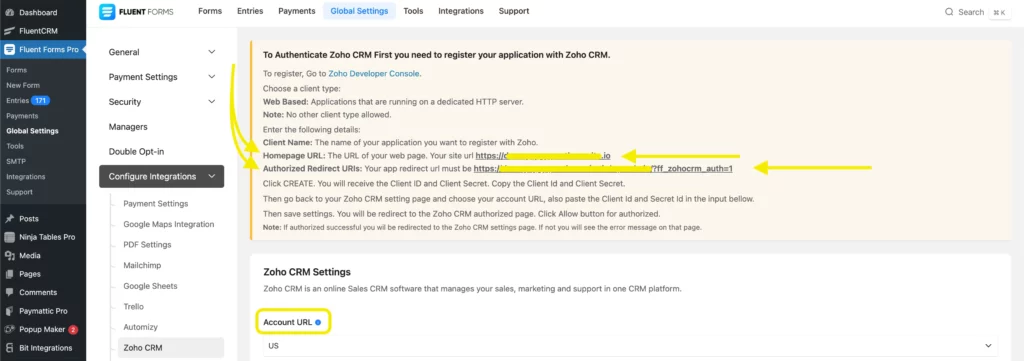Image resolution: width=1024 pixels, height=361 pixels.
Task: Click the Bit Integrations icon
Action: pos(10,348)
